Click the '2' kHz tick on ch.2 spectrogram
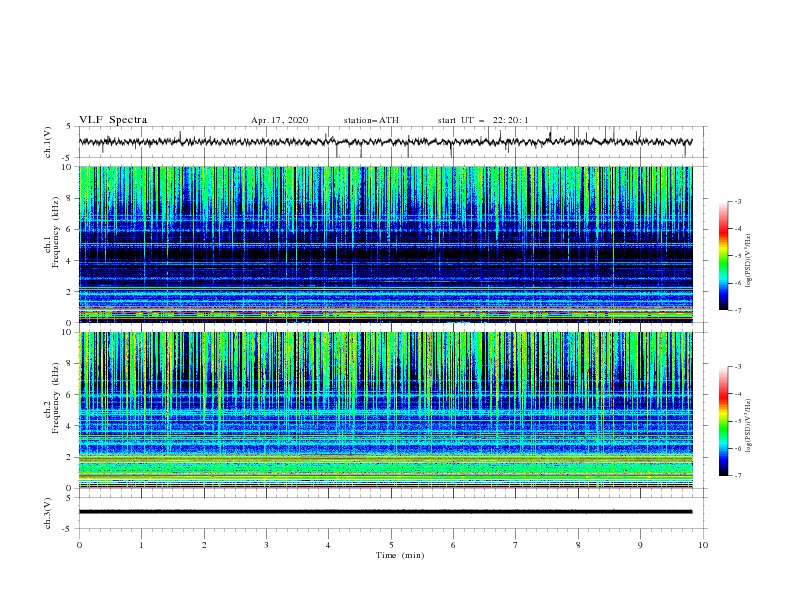792x612 pixels. (71, 457)
